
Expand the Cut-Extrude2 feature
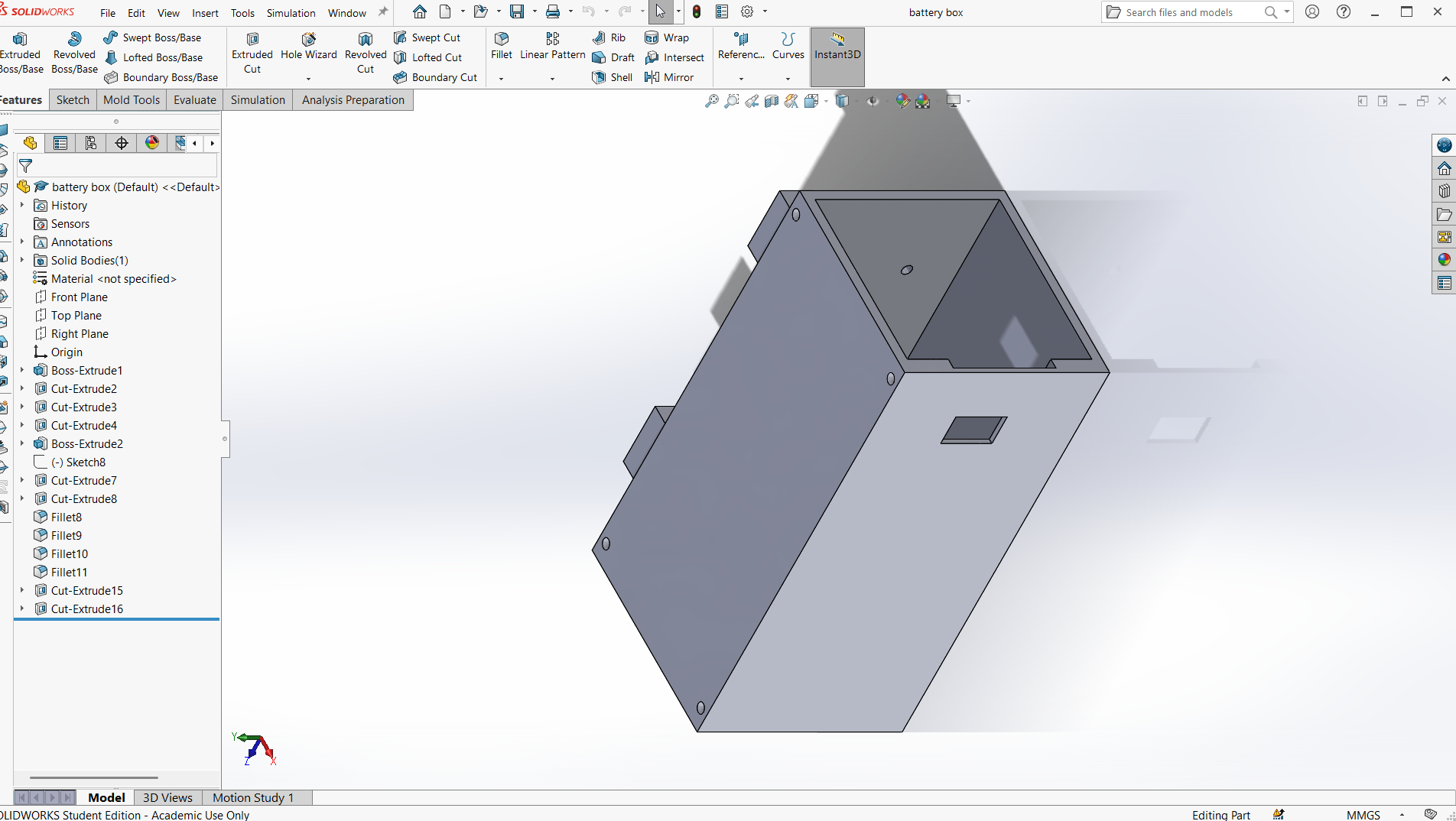[22, 388]
